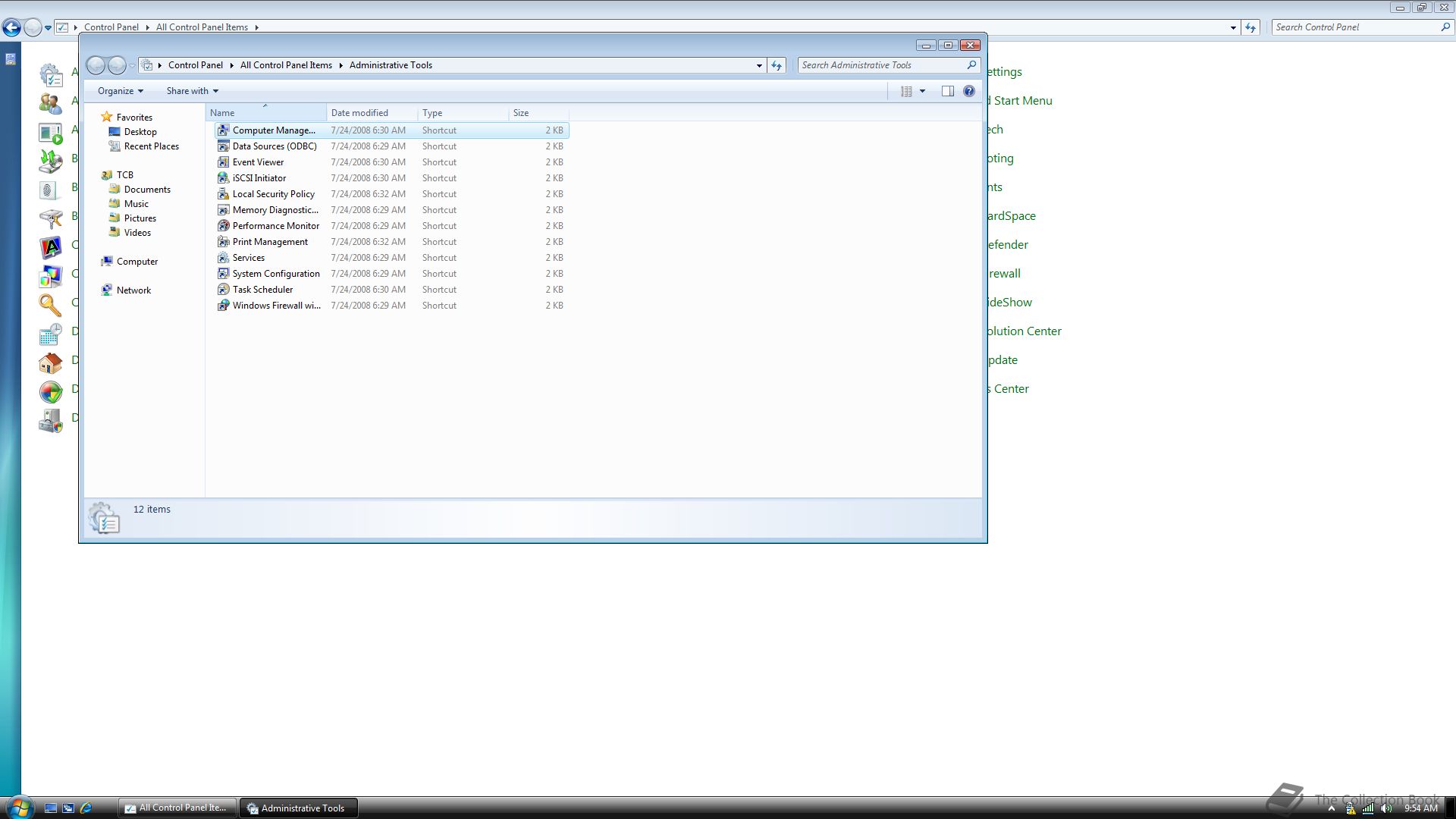
Task: Select the Services gear icon
Action: 223,258
